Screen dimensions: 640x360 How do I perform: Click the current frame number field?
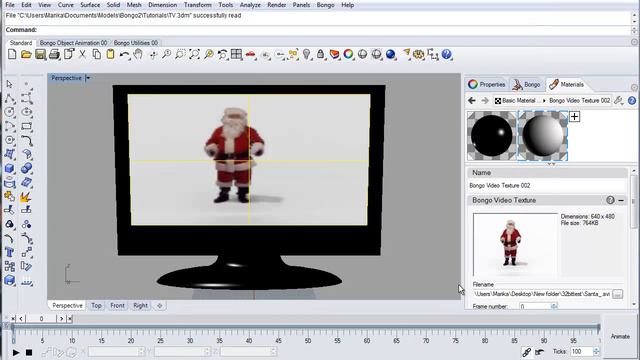(x=41, y=318)
